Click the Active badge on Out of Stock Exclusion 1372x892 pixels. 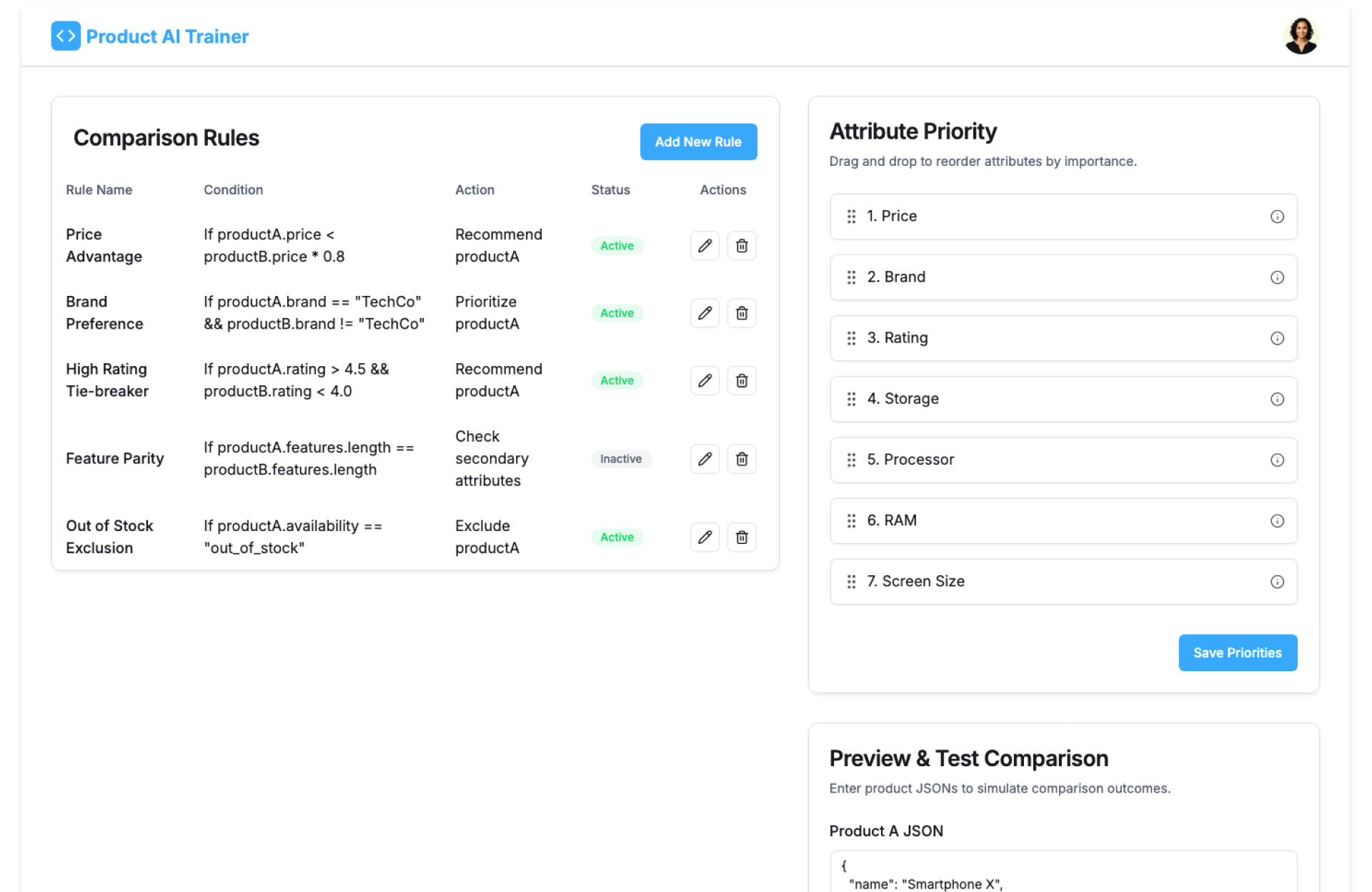coord(617,537)
